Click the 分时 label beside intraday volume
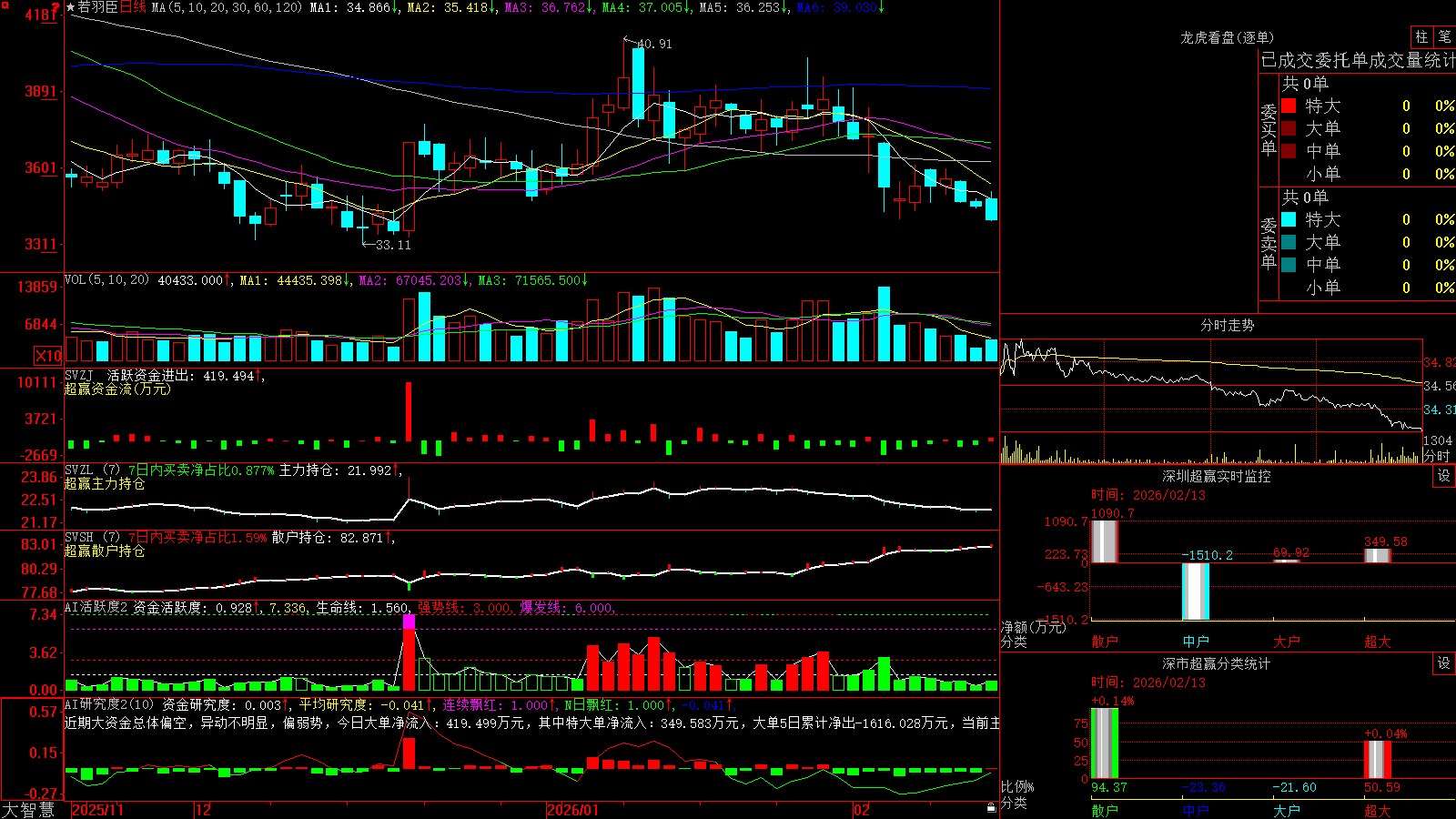Screen dimensions: 1456x819 coord(1437,456)
